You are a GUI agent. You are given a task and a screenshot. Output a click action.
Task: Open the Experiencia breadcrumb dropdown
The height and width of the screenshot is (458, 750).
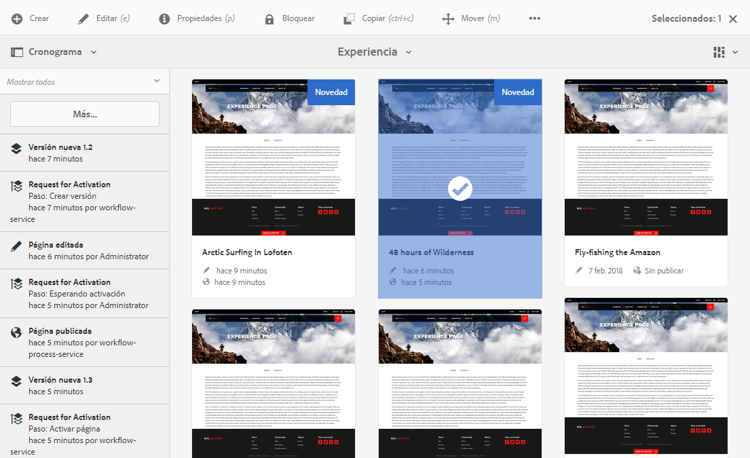click(x=408, y=52)
